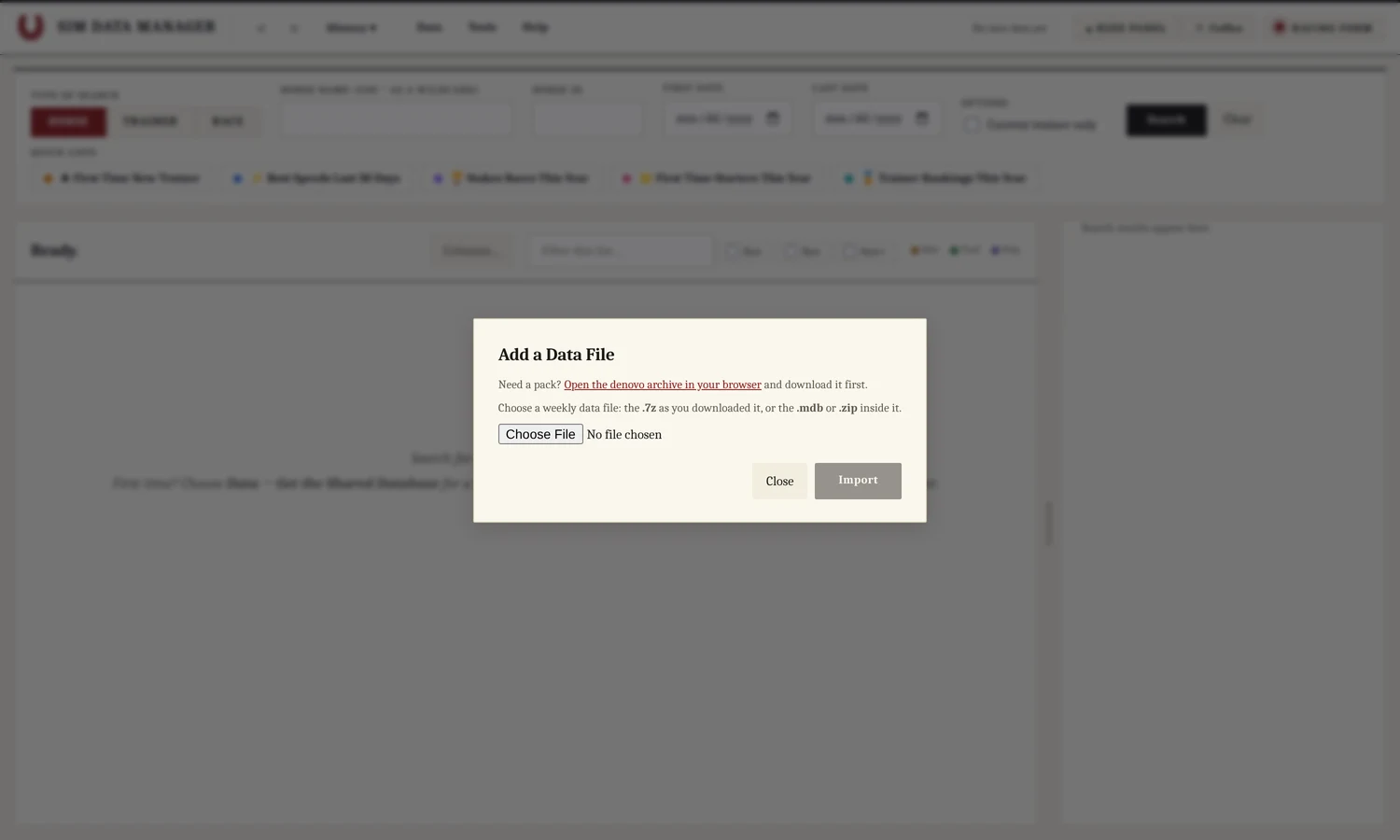This screenshot has width=1400, height=840.
Task: Click the black Search button
Action: [x=1166, y=119]
